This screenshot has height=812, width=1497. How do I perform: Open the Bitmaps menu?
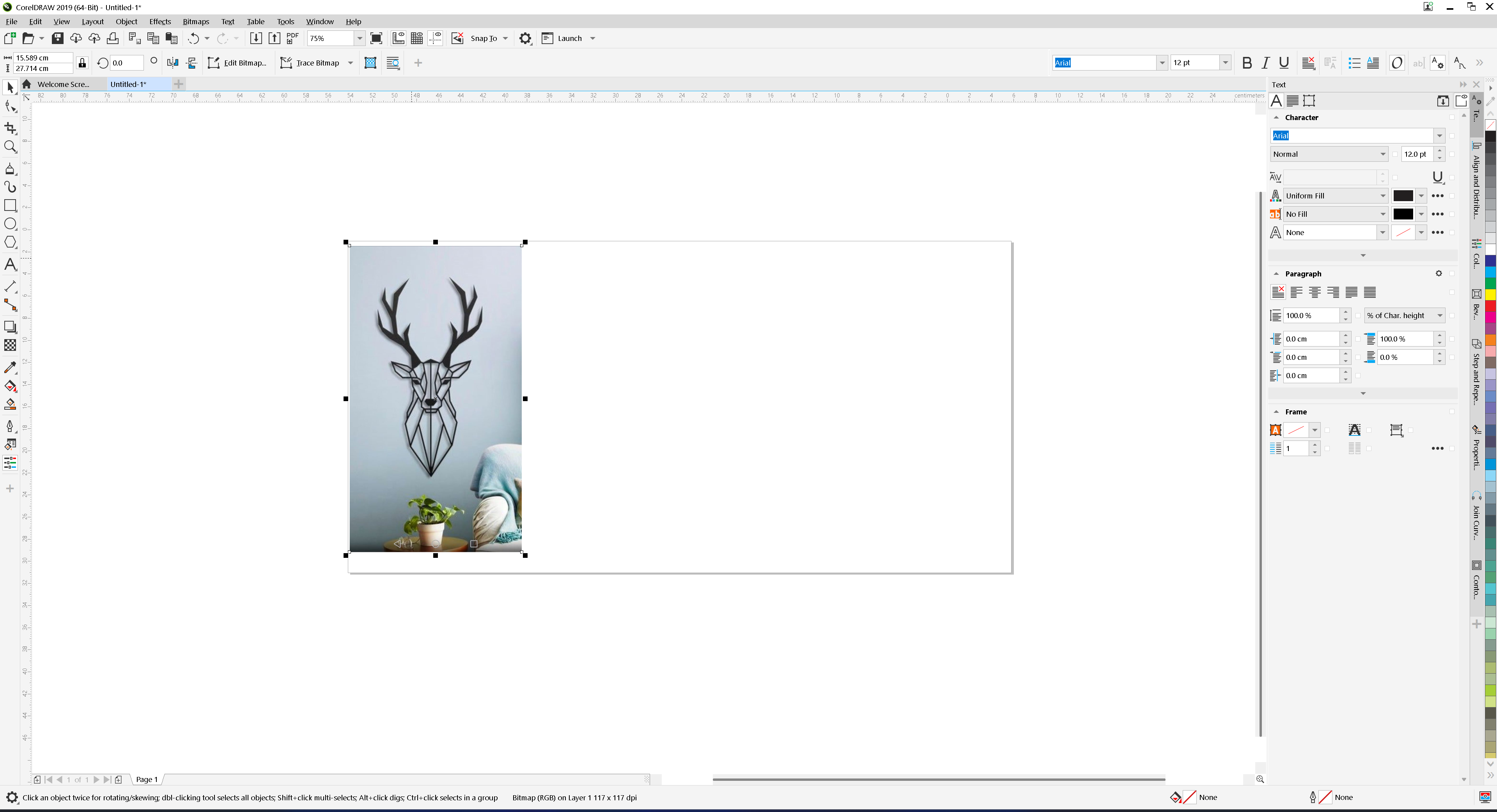[196, 21]
